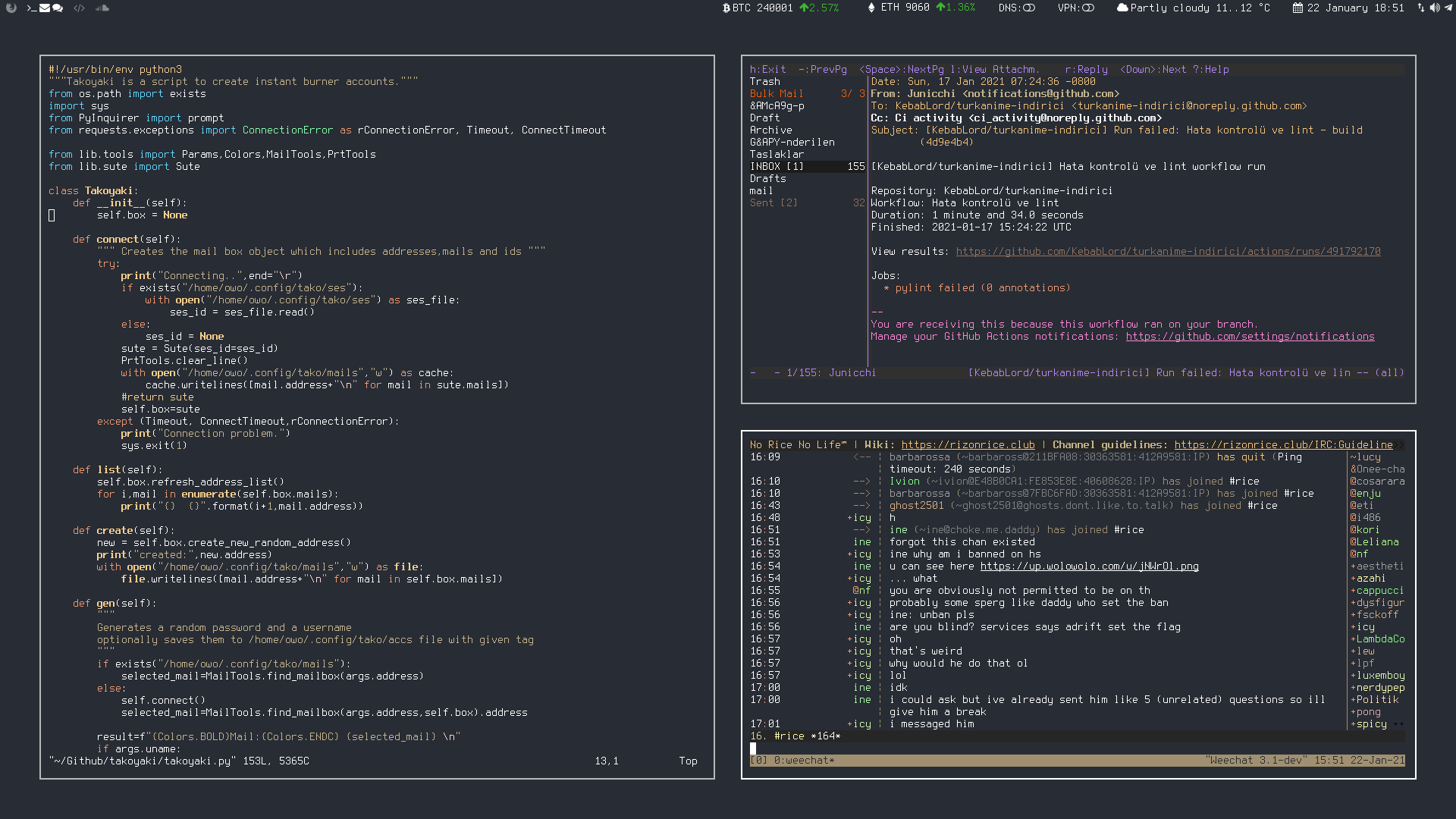Open the GitHub actions run results link
Viewport: 1456px width, 819px height.
(x=1168, y=251)
